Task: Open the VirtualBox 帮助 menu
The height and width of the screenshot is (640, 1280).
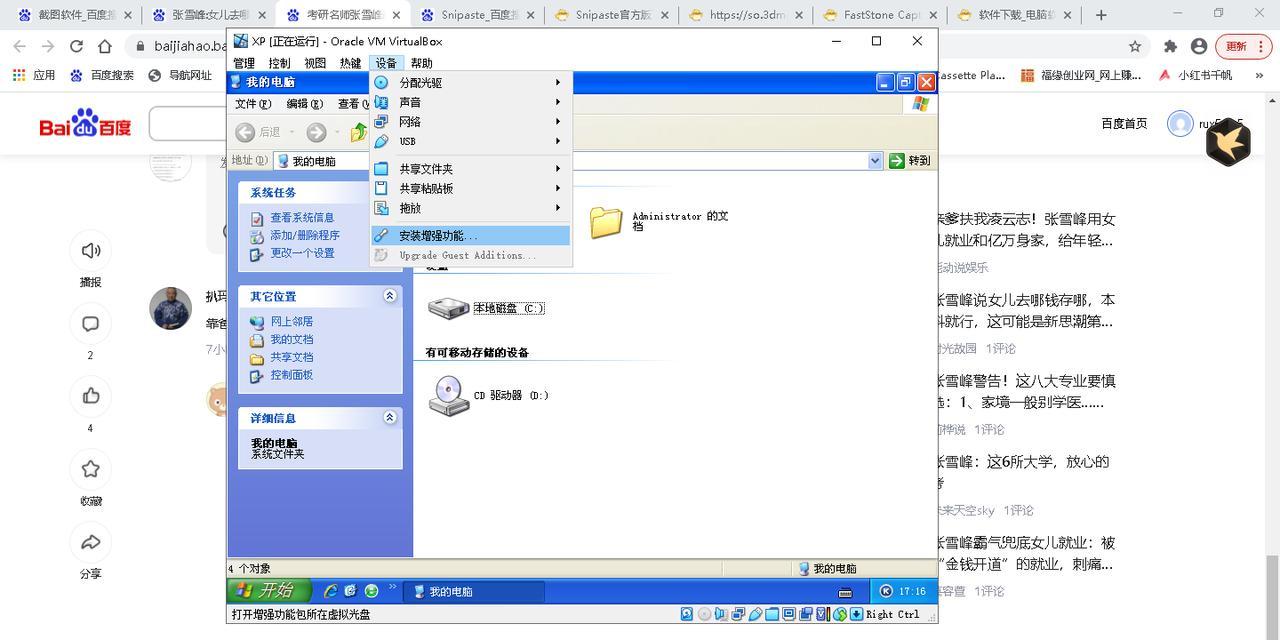Action: [421, 63]
